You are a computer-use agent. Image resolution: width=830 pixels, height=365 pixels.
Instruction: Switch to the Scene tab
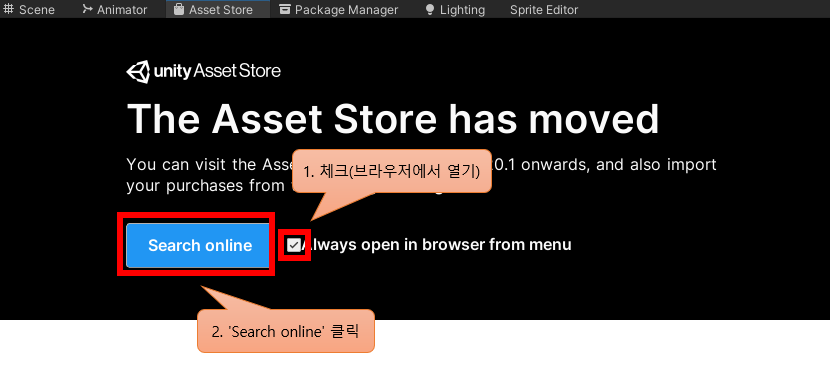click(x=30, y=9)
